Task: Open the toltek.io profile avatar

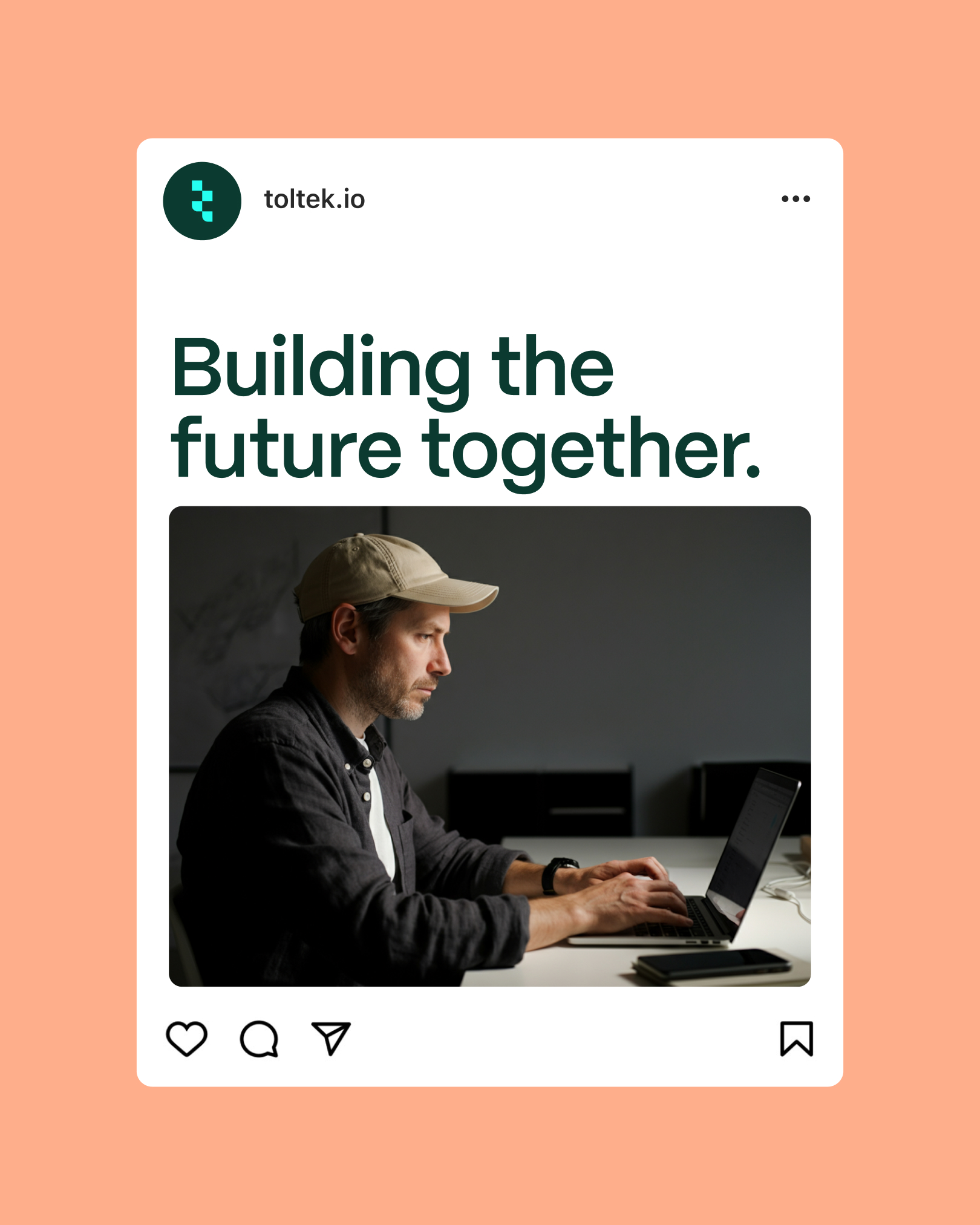Action: [x=202, y=201]
